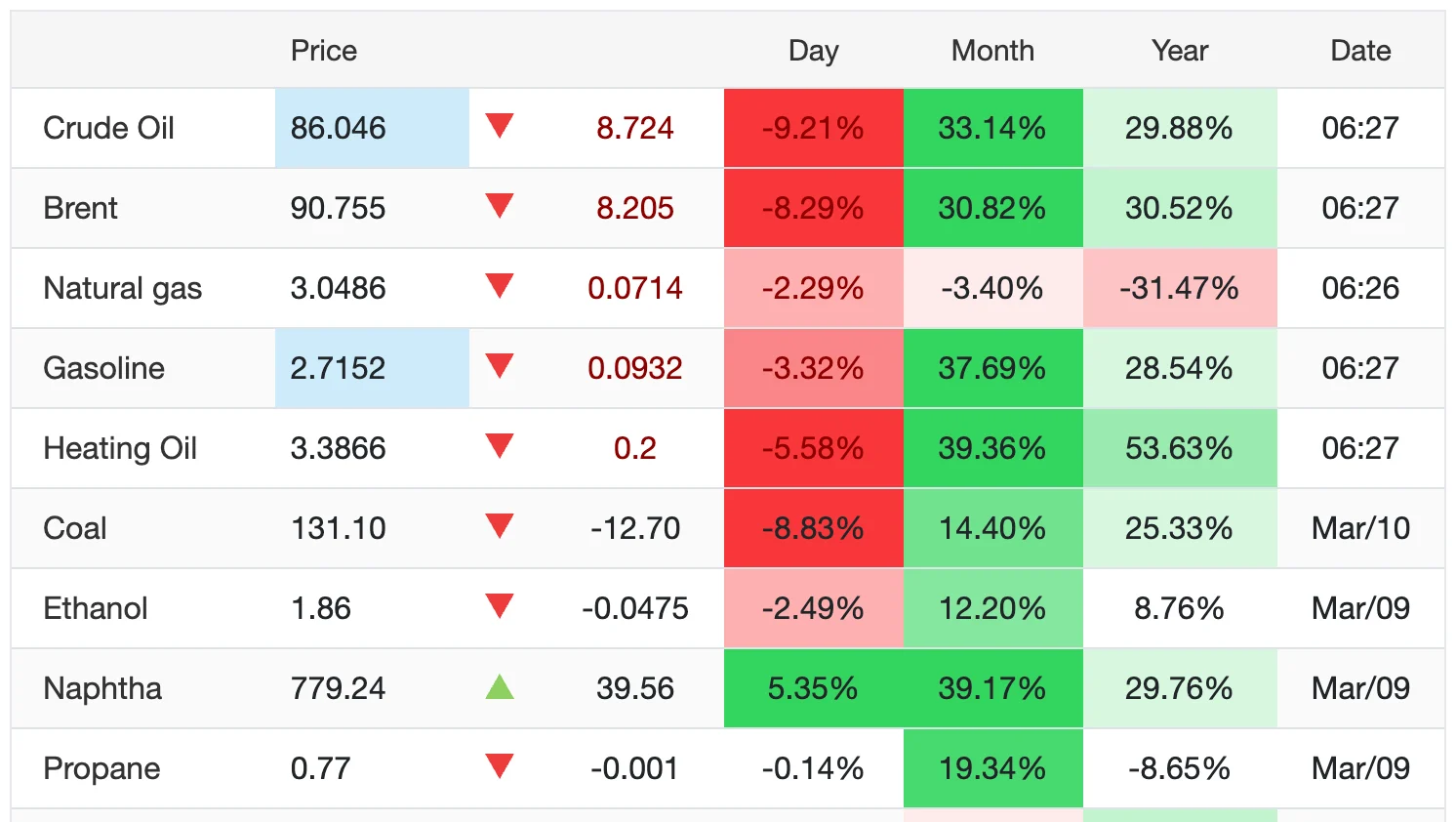Sort table by Price column header
1456x822 pixels.
tap(324, 51)
